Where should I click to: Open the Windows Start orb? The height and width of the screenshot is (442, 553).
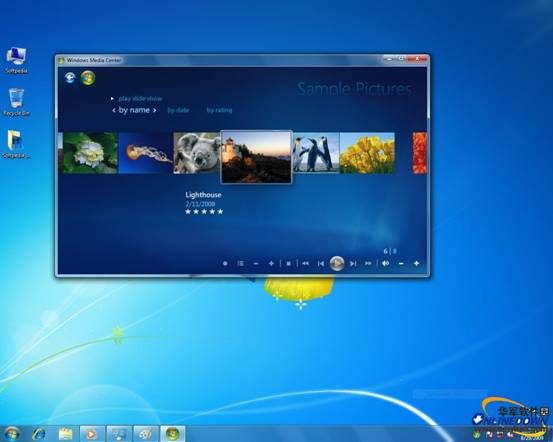12,434
